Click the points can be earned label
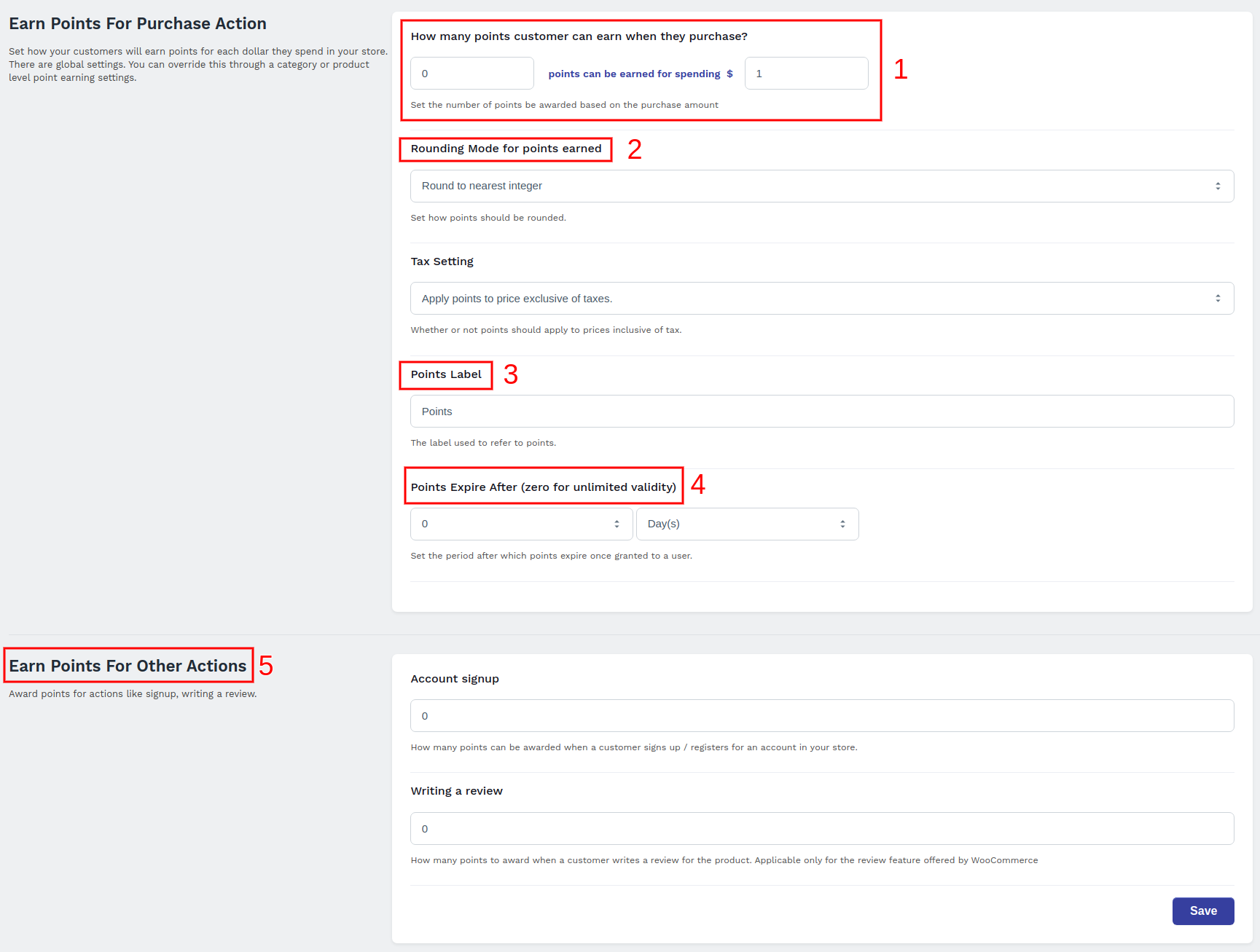 (x=634, y=73)
